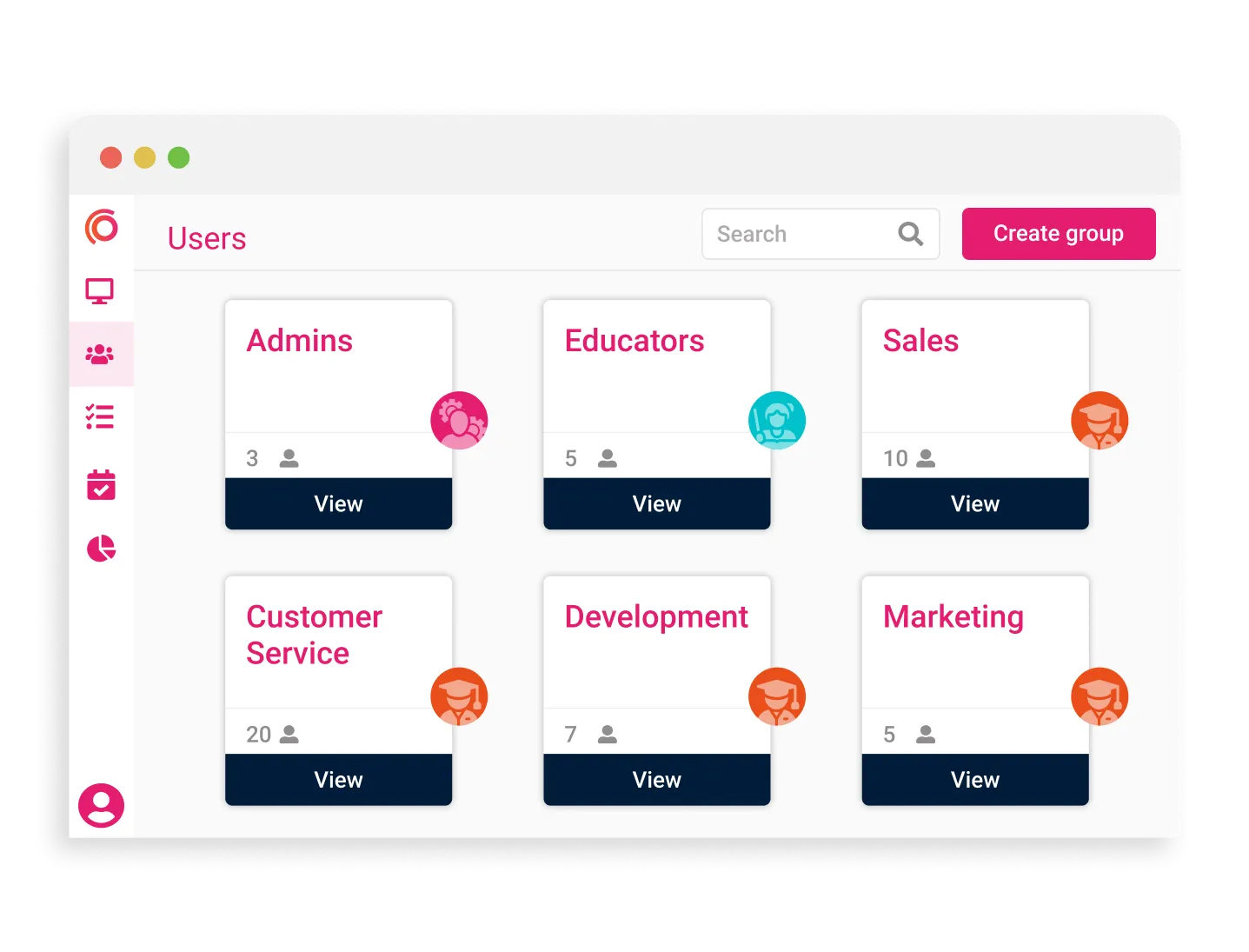Open the checklist/tasks sidebar icon
Screen dimensions: 1249x952
(101, 417)
